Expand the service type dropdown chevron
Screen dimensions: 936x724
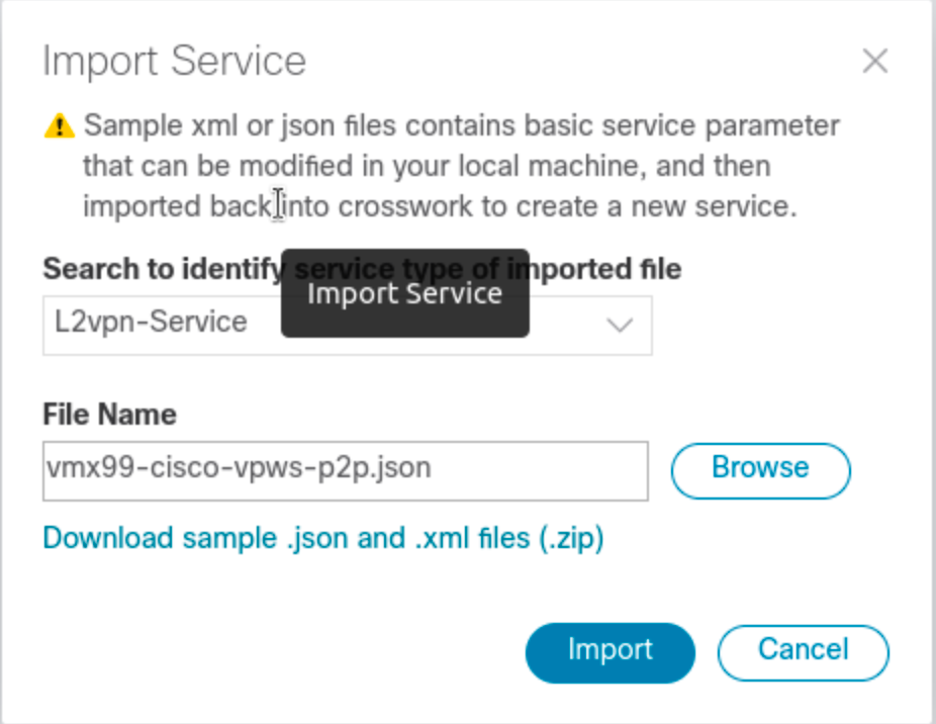(620, 325)
